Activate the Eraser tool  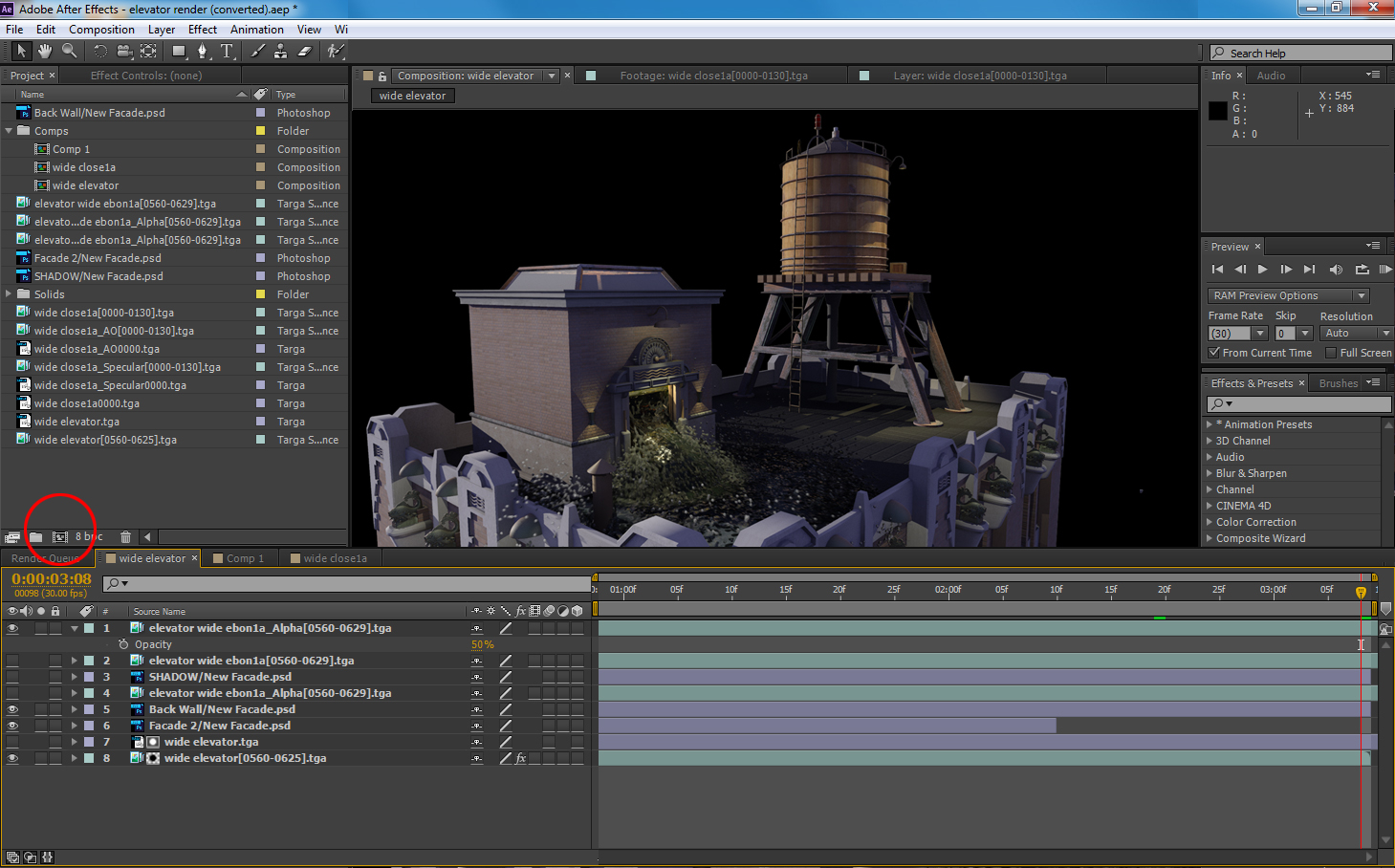pos(305,52)
